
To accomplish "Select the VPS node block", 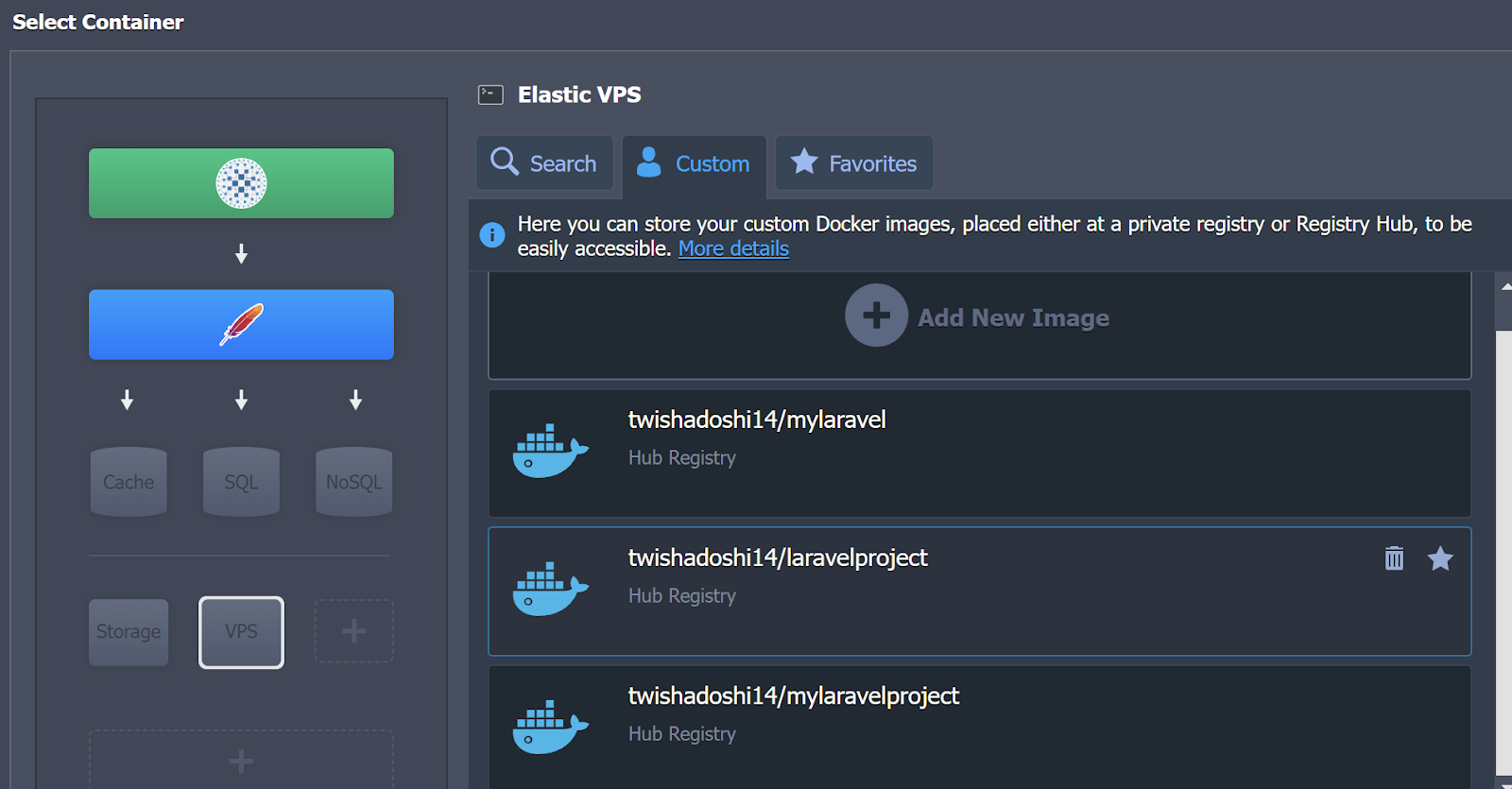I will [241, 631].
